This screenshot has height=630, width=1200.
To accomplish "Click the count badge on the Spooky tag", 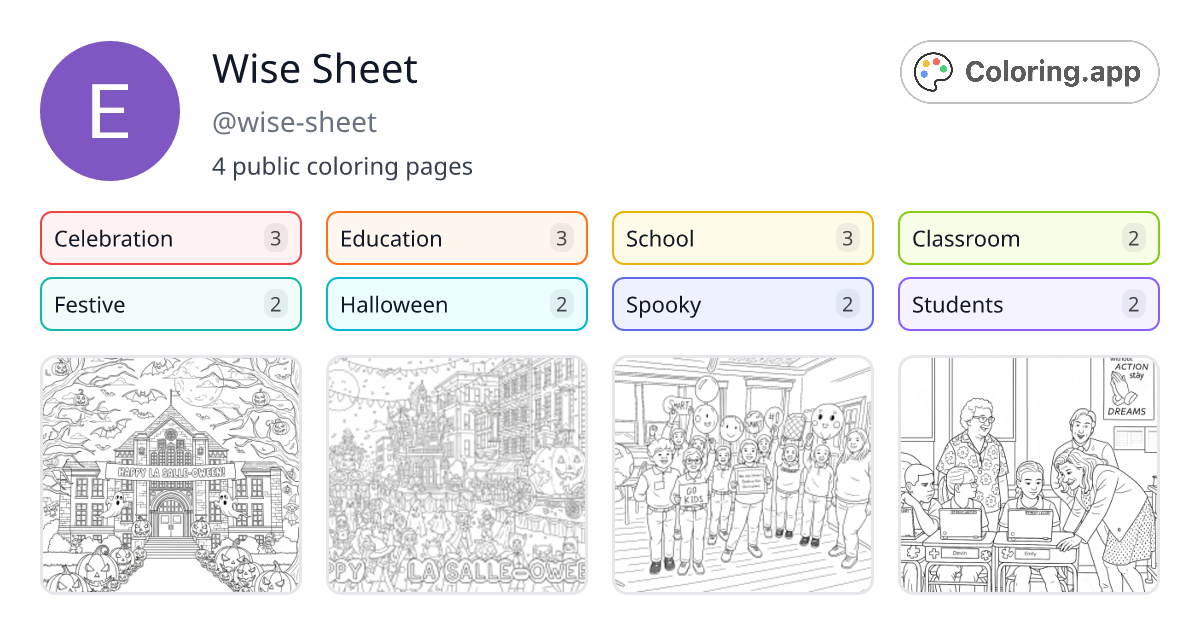I will (x=849, y=304).
